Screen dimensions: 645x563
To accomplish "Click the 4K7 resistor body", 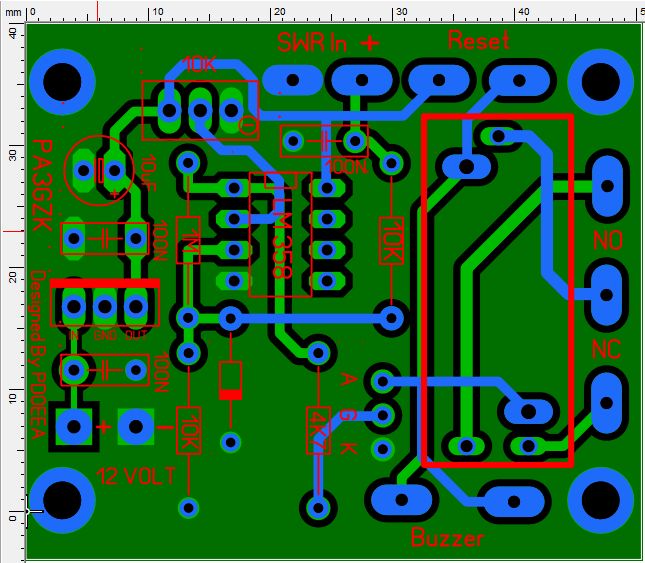I will (x=318, y=431).
